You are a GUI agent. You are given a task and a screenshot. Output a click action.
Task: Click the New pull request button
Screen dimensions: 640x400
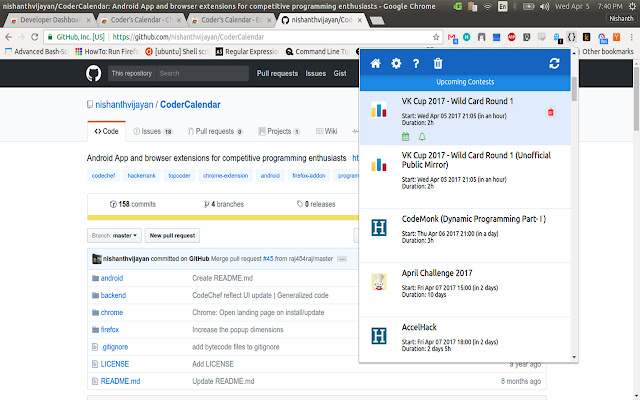[x=172, y=235]
